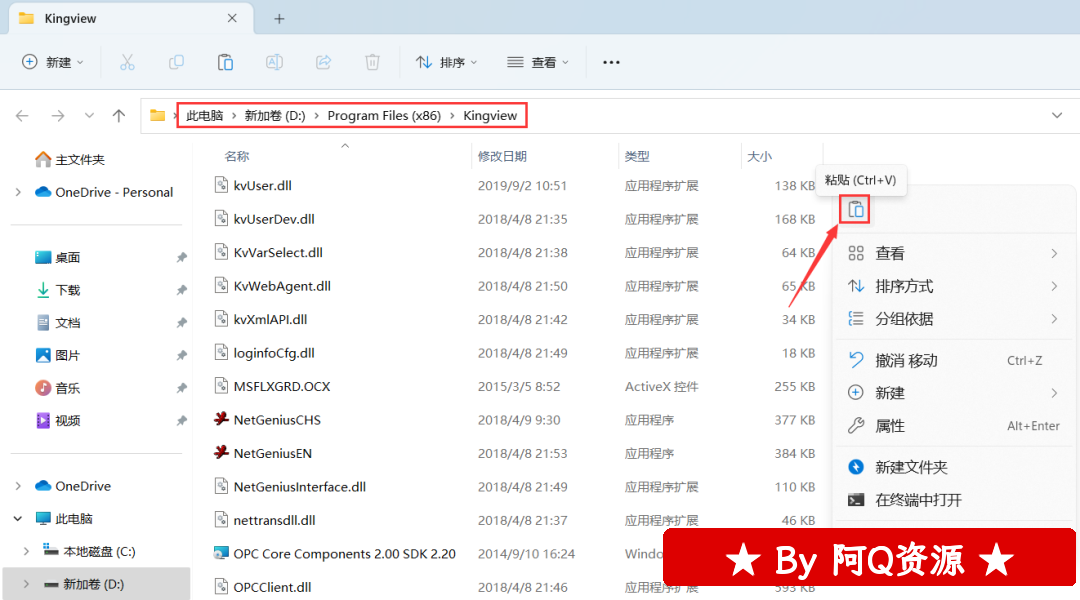
Task: Unpin 桌面 using its pin icon
Action: tap(181, 258)
